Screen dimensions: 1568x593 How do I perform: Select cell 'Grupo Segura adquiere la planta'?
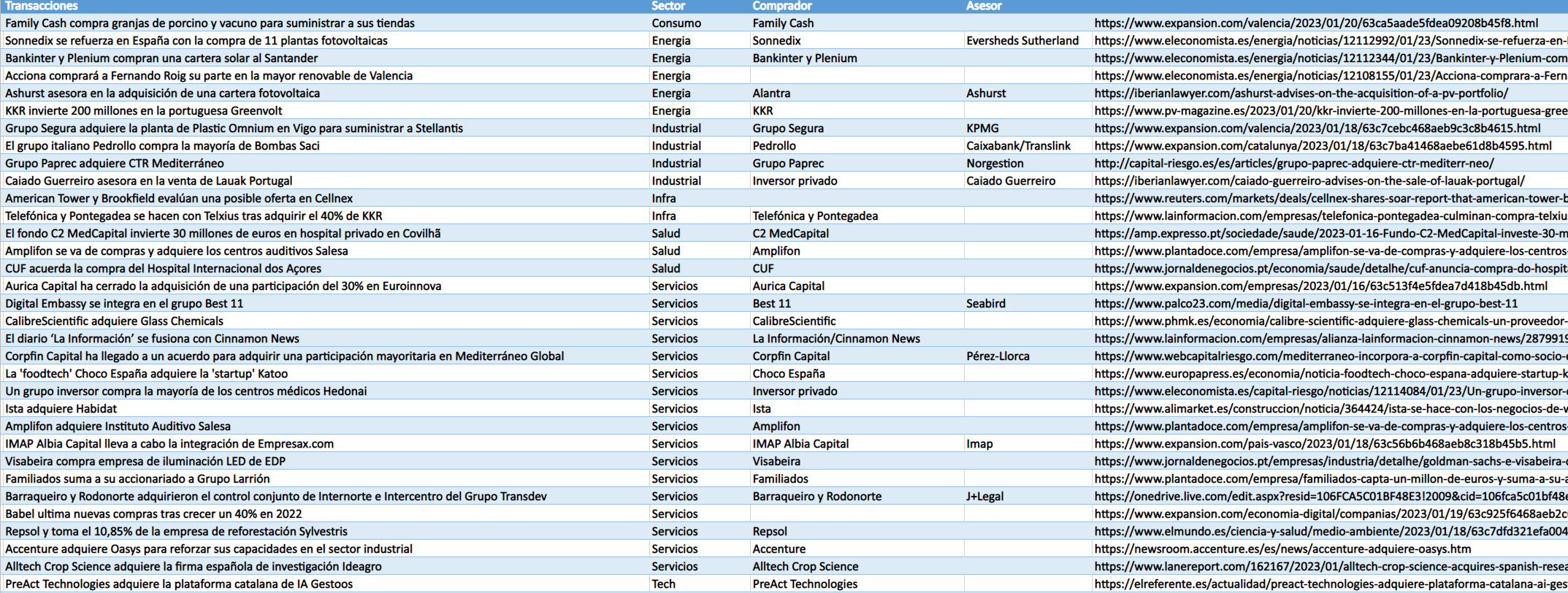point(324,129)
